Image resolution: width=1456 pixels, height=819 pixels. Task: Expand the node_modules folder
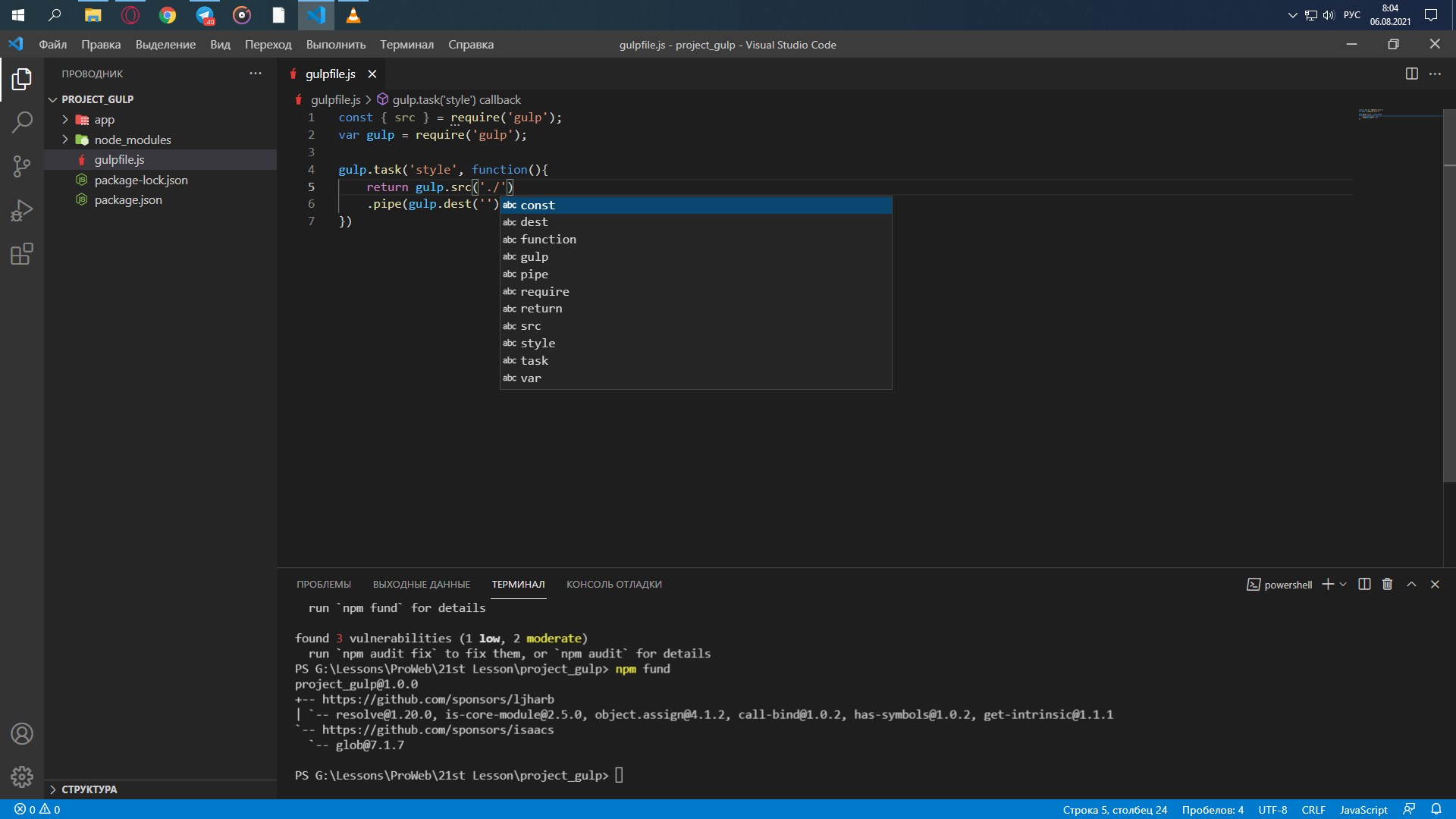click(x=161, y=140)
